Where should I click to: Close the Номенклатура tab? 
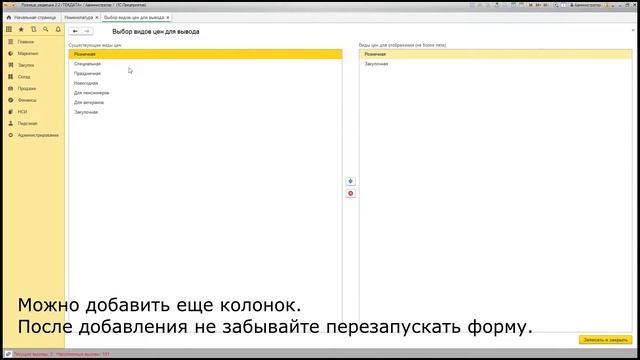point(97,18)
